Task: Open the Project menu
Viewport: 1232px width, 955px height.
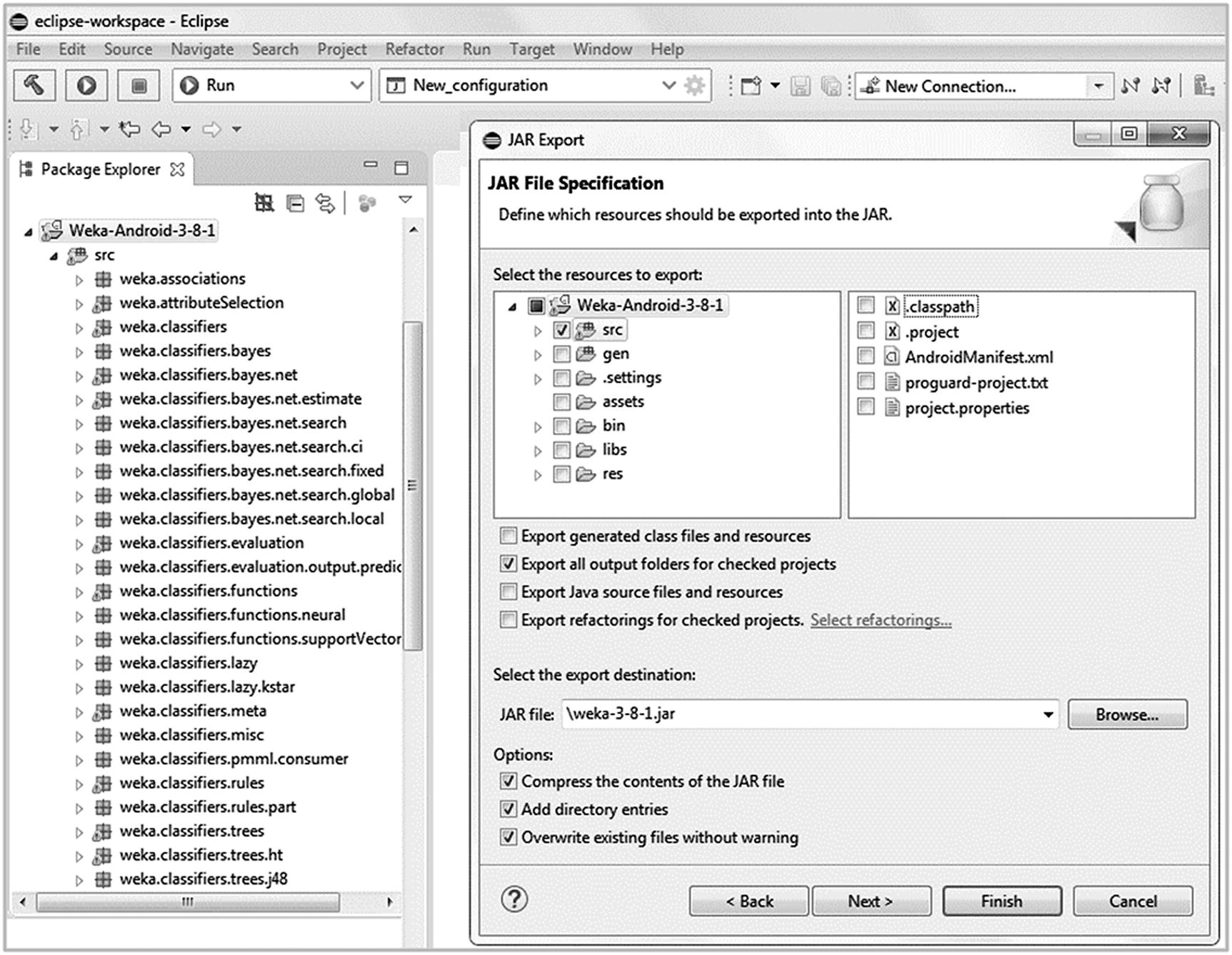Action: [341, 49]
